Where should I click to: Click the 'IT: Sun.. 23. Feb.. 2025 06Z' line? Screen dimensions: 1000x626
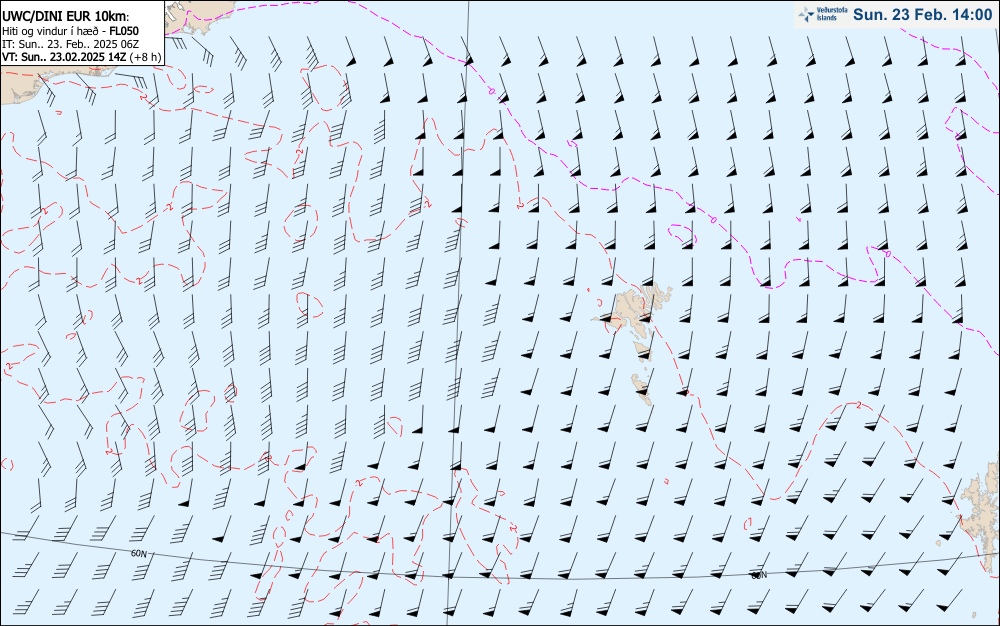click(x=70, y=44)
